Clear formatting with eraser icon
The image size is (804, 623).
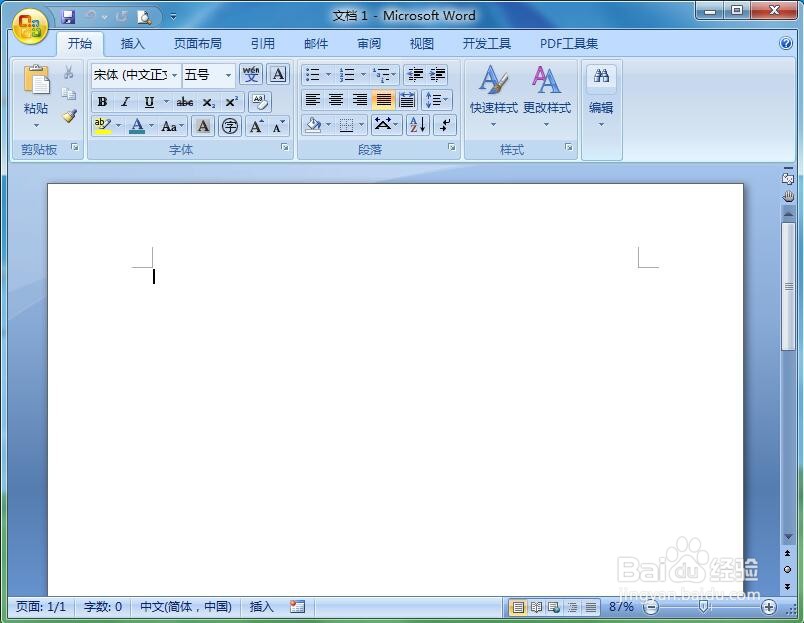click(259, 102)
